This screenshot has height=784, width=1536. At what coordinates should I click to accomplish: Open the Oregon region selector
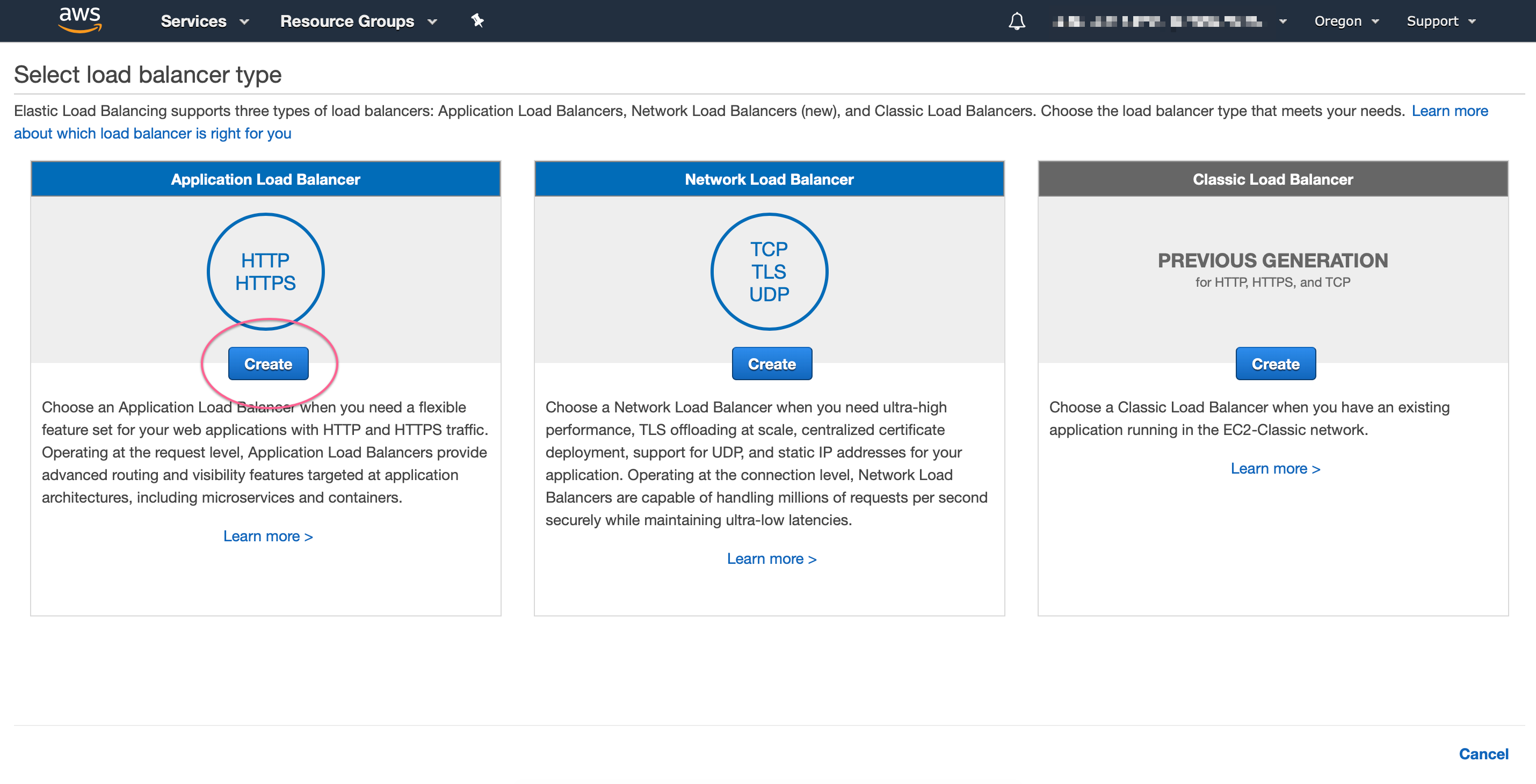coord(1346,21)
